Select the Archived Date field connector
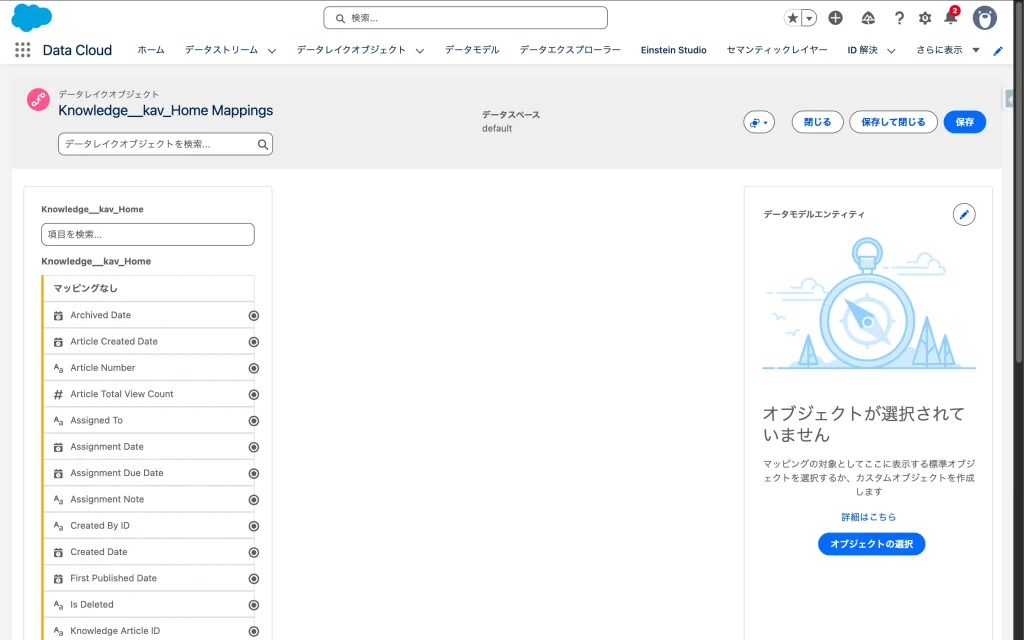 (254, 315)
